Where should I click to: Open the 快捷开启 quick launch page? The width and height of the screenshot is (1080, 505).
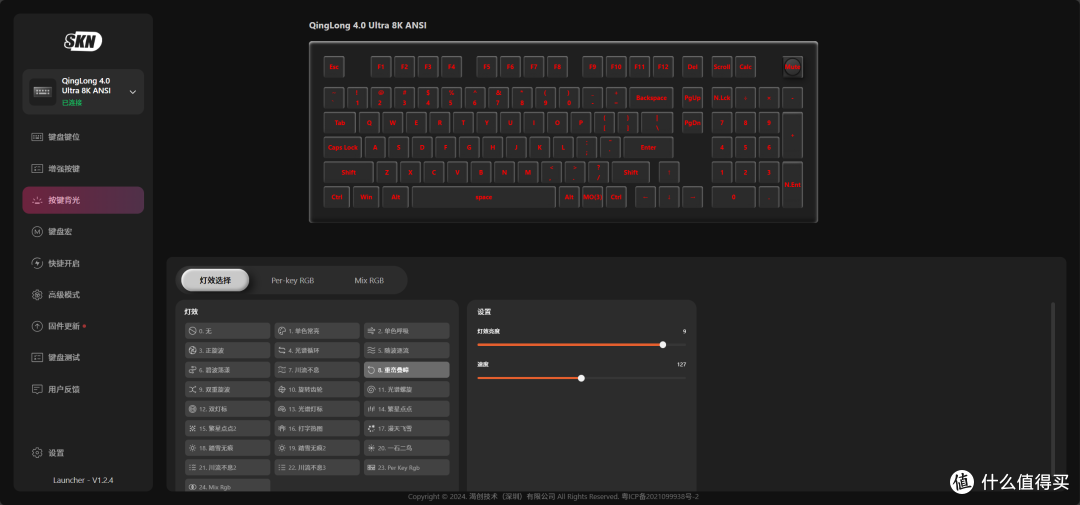(83, 263)
